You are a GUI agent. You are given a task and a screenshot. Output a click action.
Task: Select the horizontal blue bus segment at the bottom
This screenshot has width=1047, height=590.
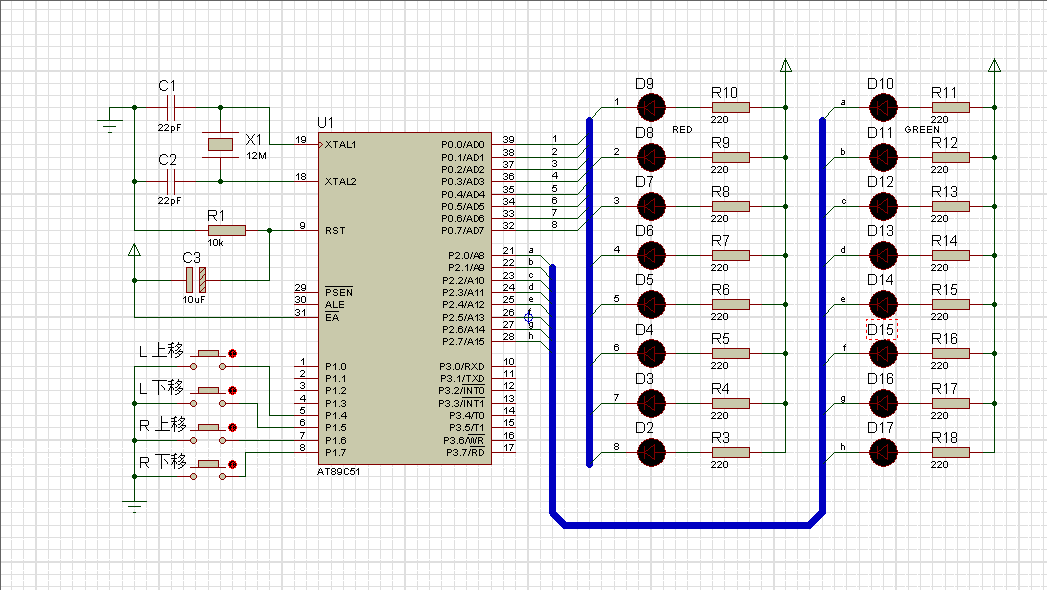688,525
